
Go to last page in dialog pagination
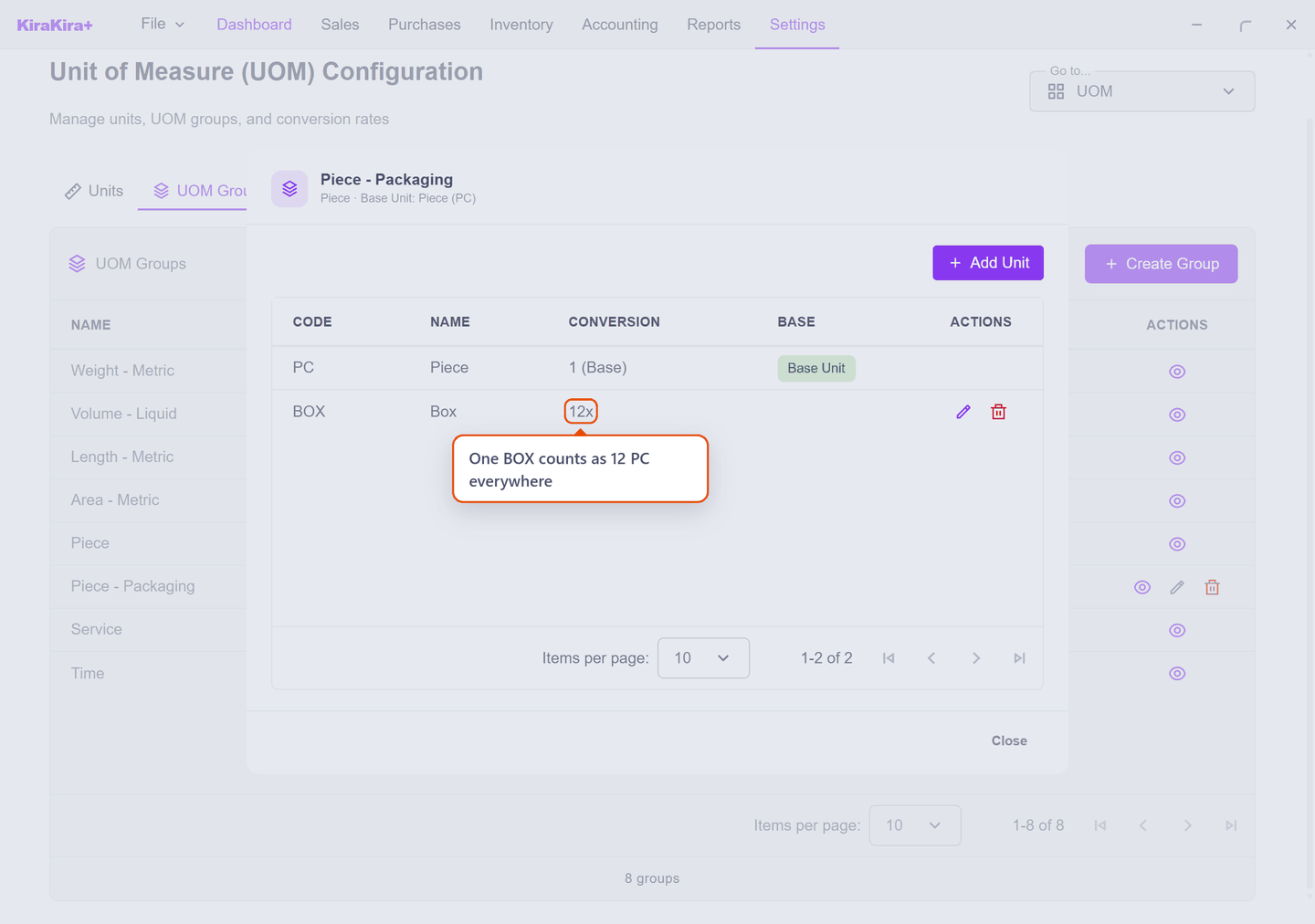tap(1019, 658)
